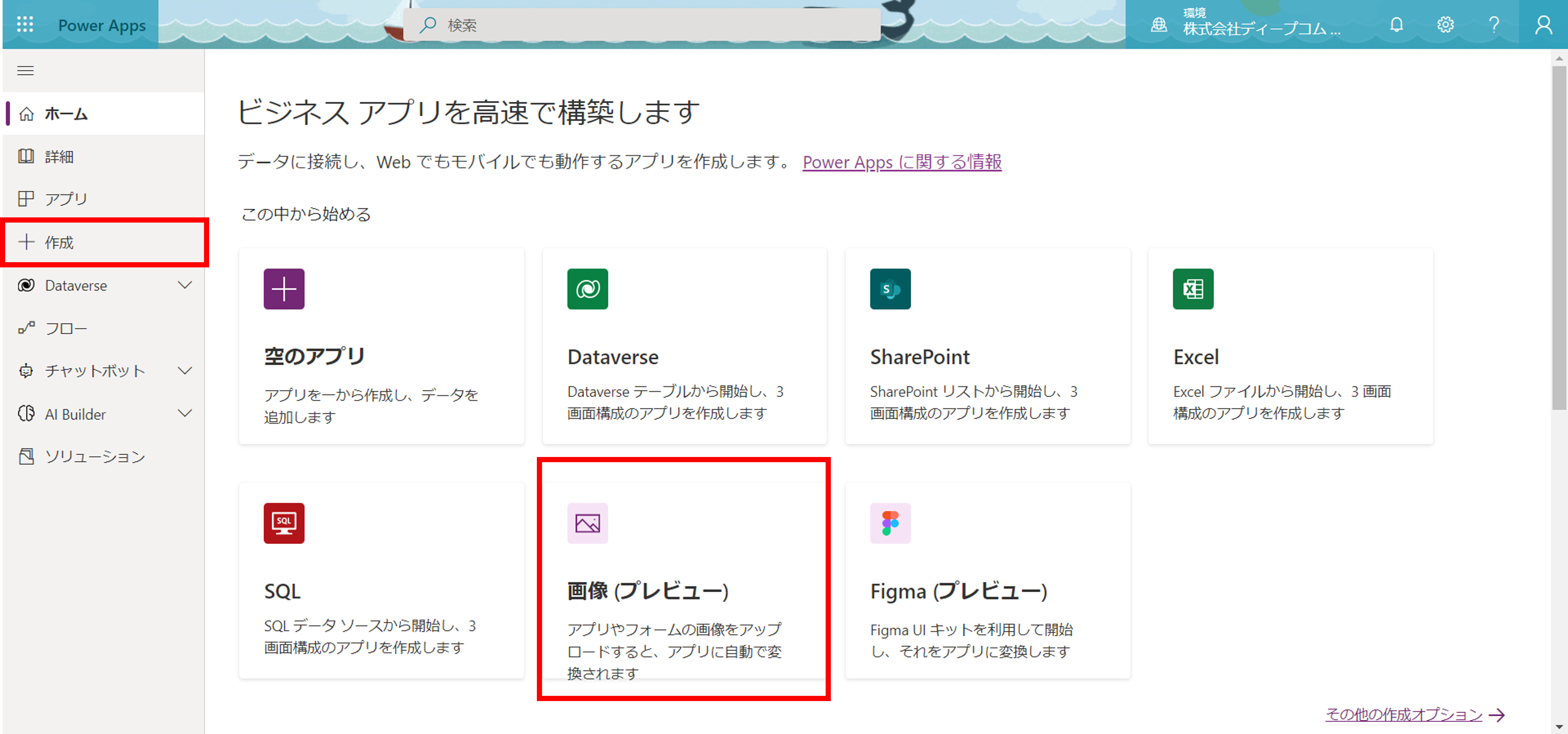1568x734 pixels.
Task: Open the settings gear
Action: pos(1445,25)
